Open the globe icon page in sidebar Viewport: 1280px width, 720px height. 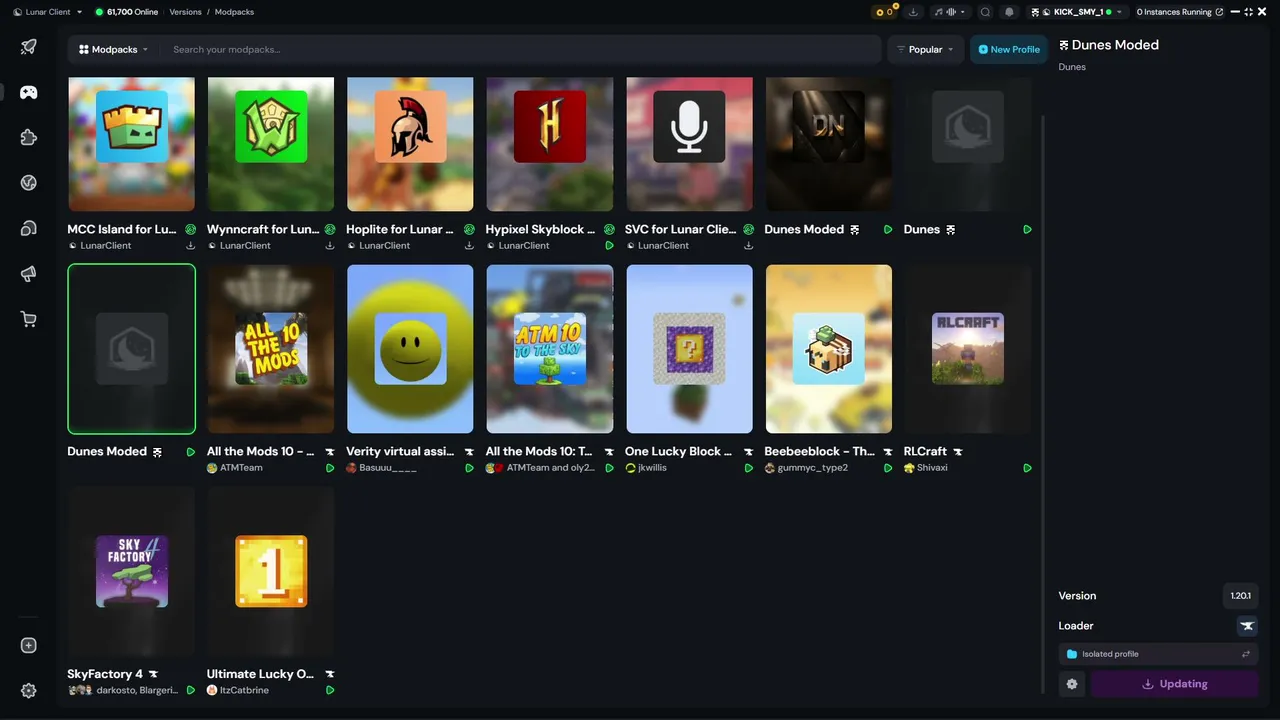[29, 183]
